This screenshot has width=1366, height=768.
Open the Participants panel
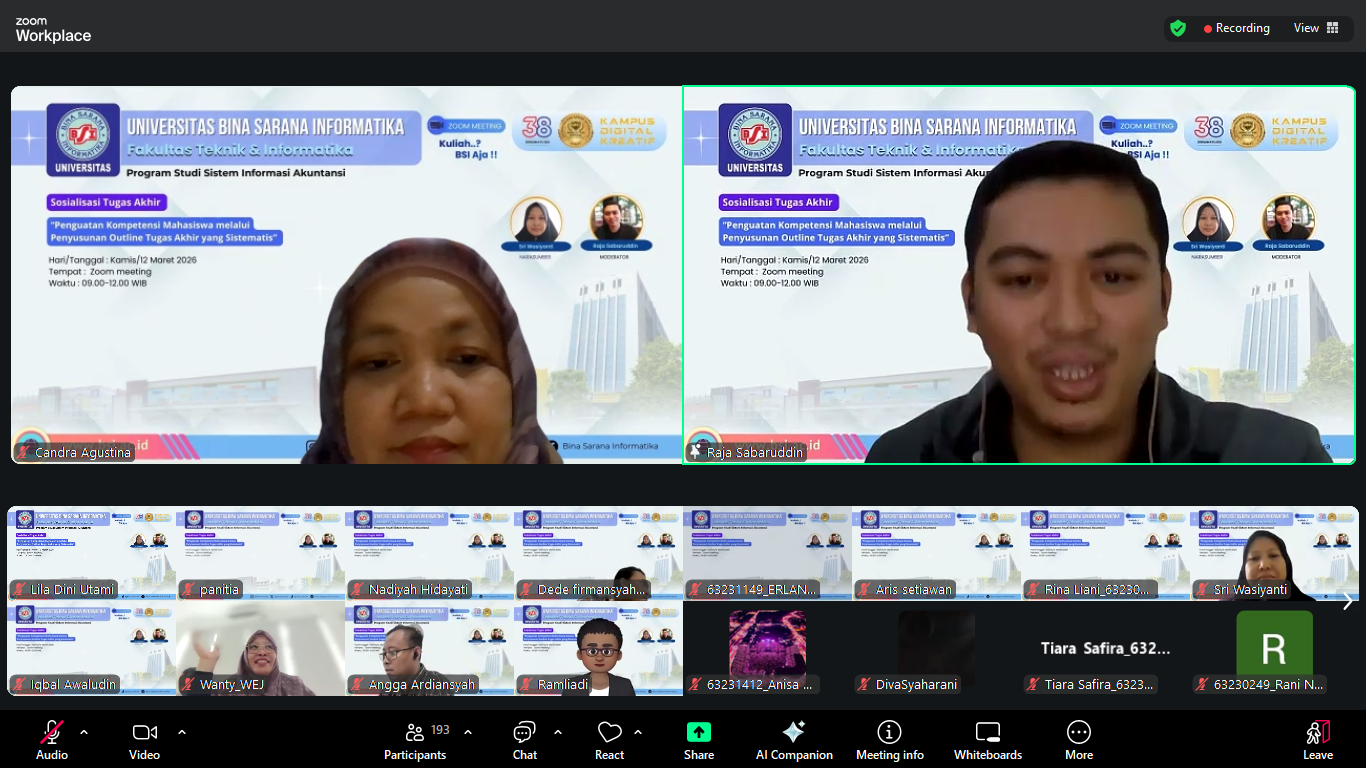415,738
